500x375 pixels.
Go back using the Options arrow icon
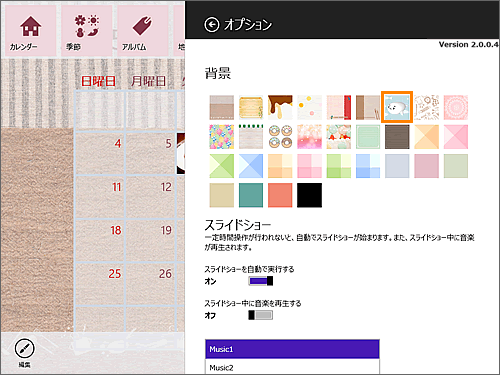(212, 25)
